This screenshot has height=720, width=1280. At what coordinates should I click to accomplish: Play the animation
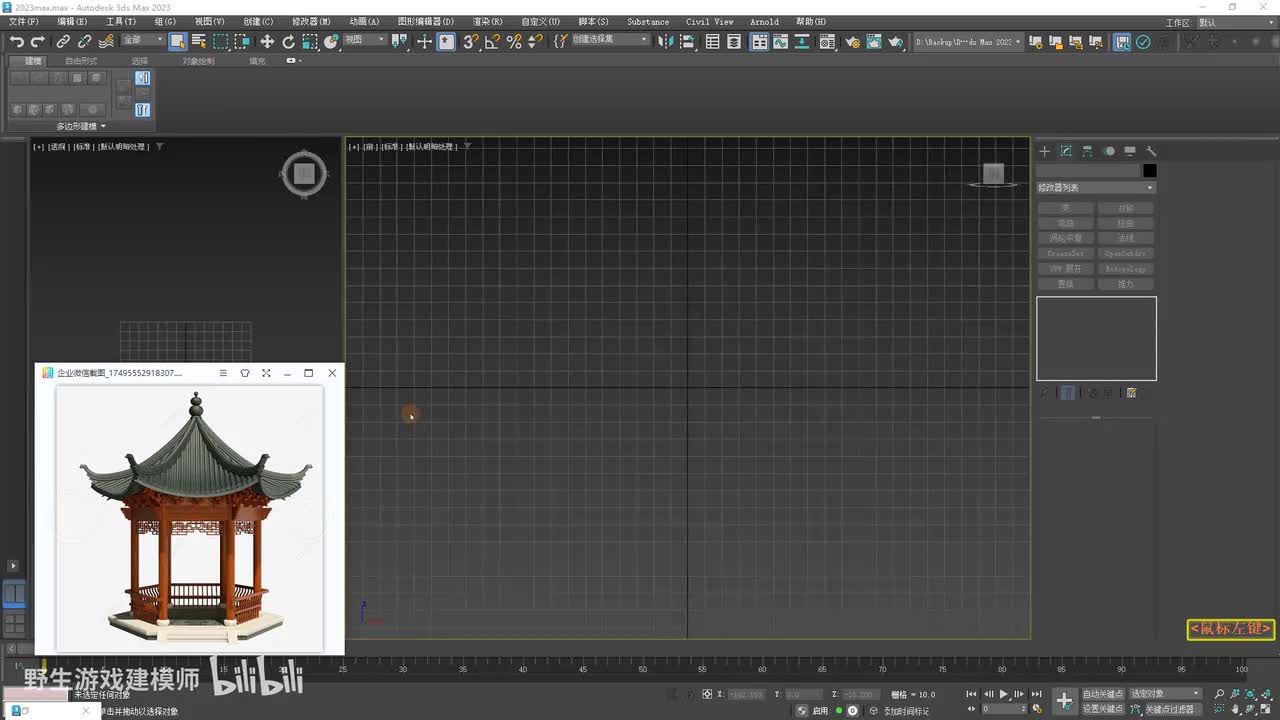[1004, 694]
